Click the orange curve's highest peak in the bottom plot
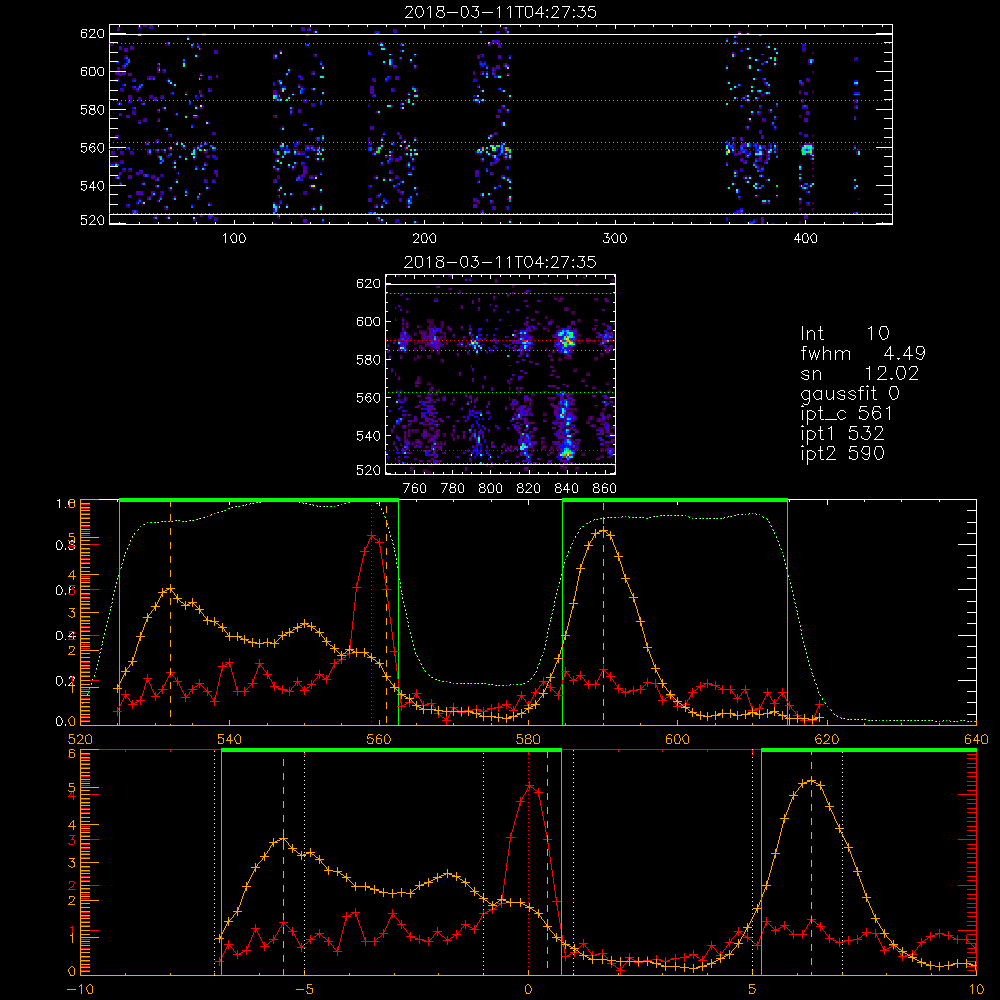The width and height of the screenshot is (1000, 1000). click(x=811, y=780)
